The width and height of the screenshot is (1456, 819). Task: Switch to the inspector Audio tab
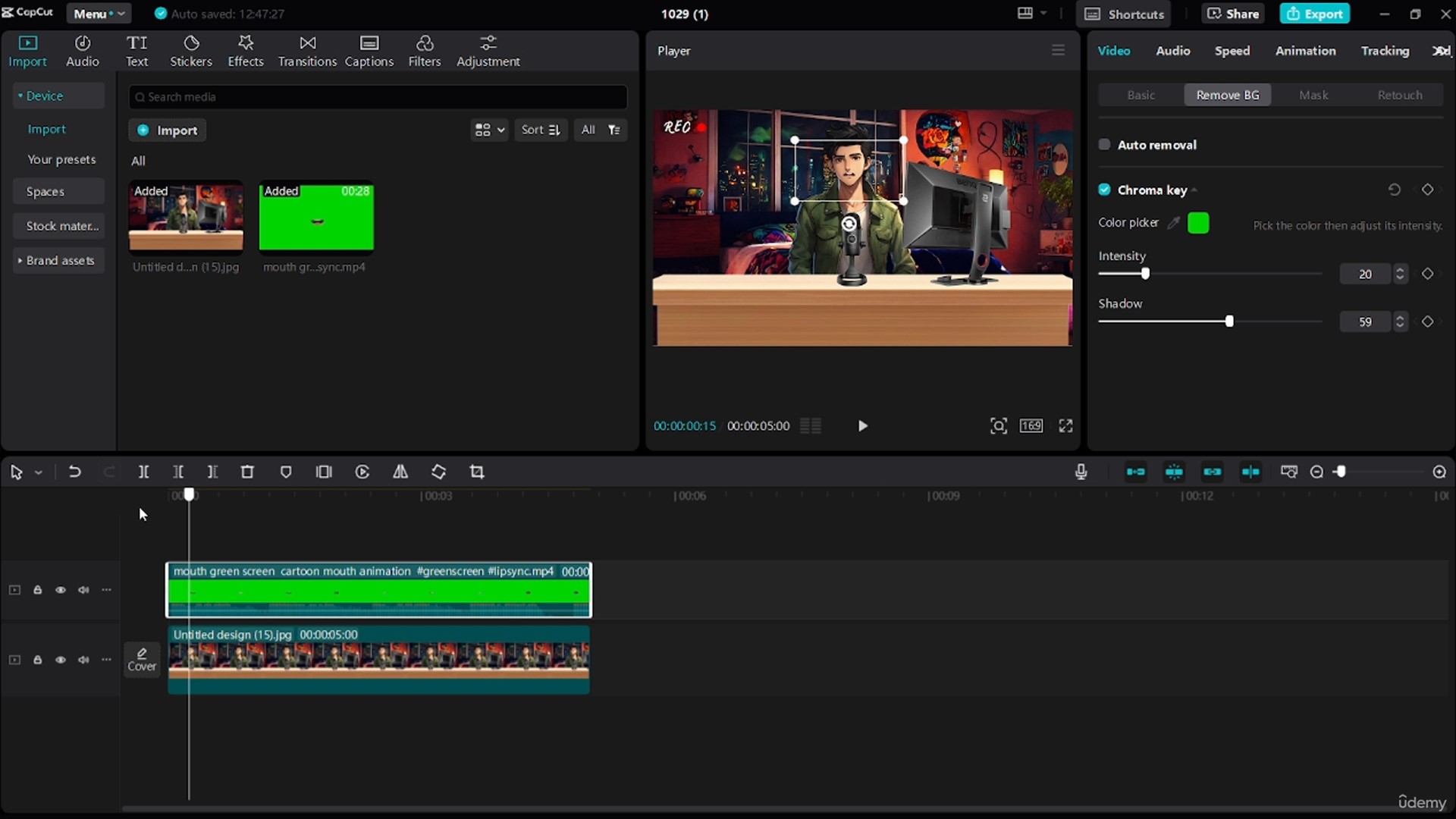[1172, 51]
